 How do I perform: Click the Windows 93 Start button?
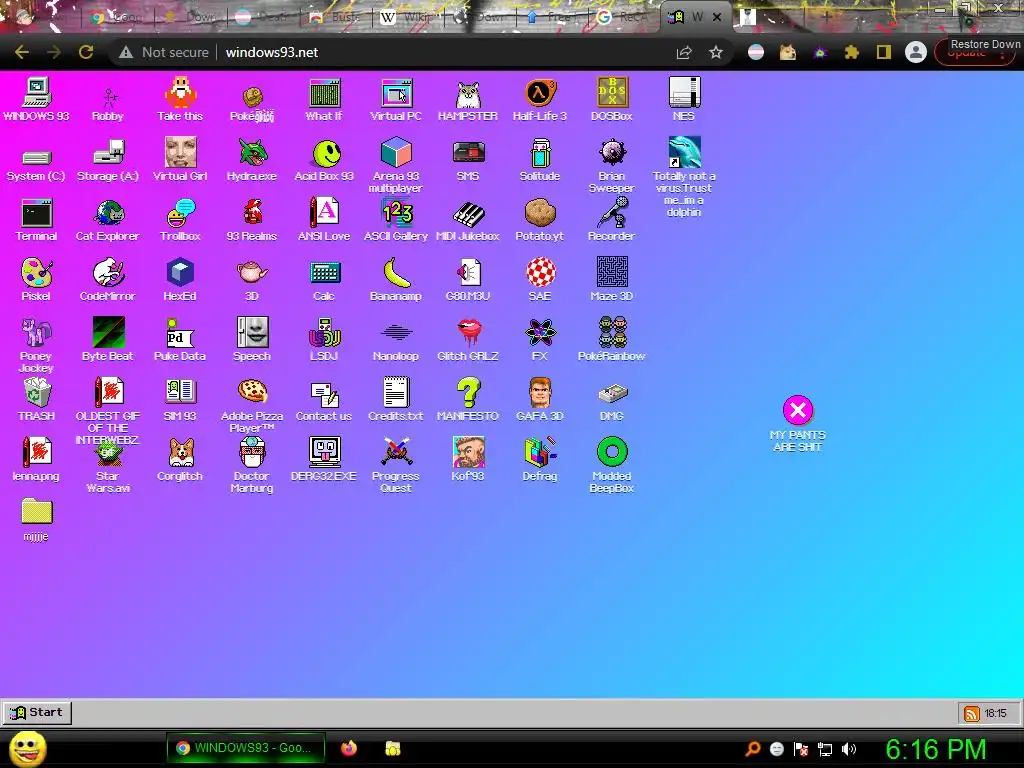[37, 712]
